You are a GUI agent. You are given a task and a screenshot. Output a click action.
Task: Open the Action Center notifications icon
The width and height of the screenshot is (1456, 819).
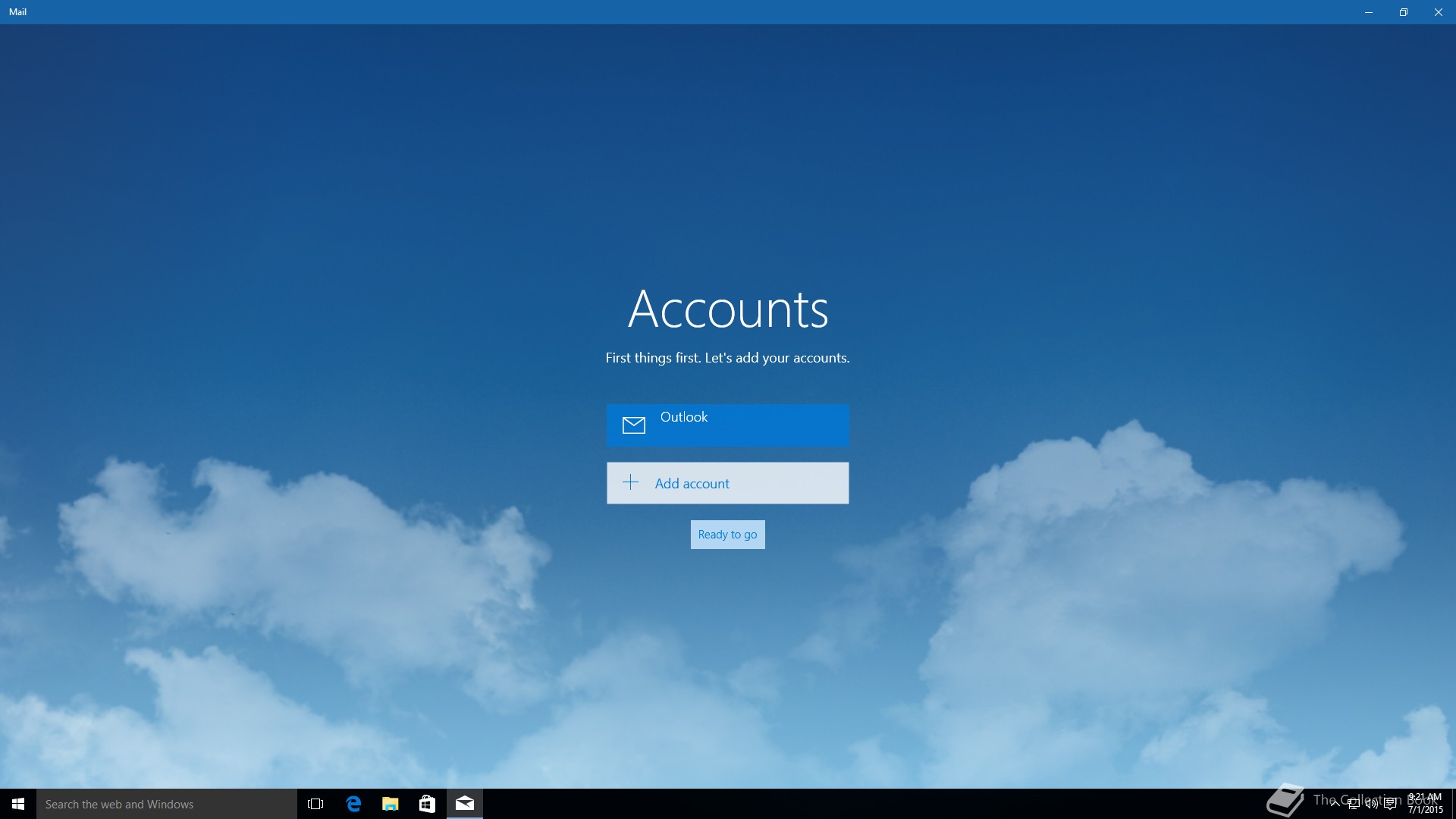click(1390, 804)
